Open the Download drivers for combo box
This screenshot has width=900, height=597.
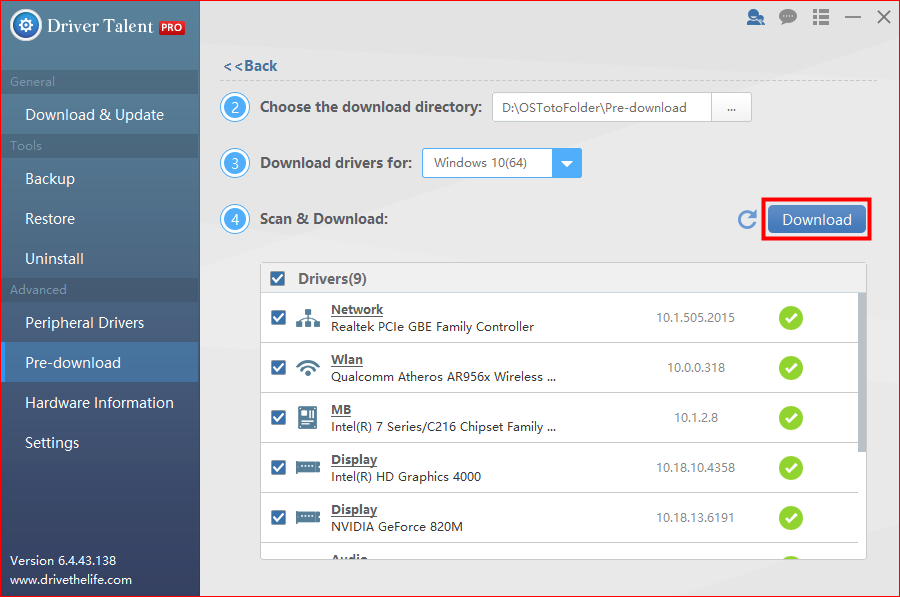(502, 163)
